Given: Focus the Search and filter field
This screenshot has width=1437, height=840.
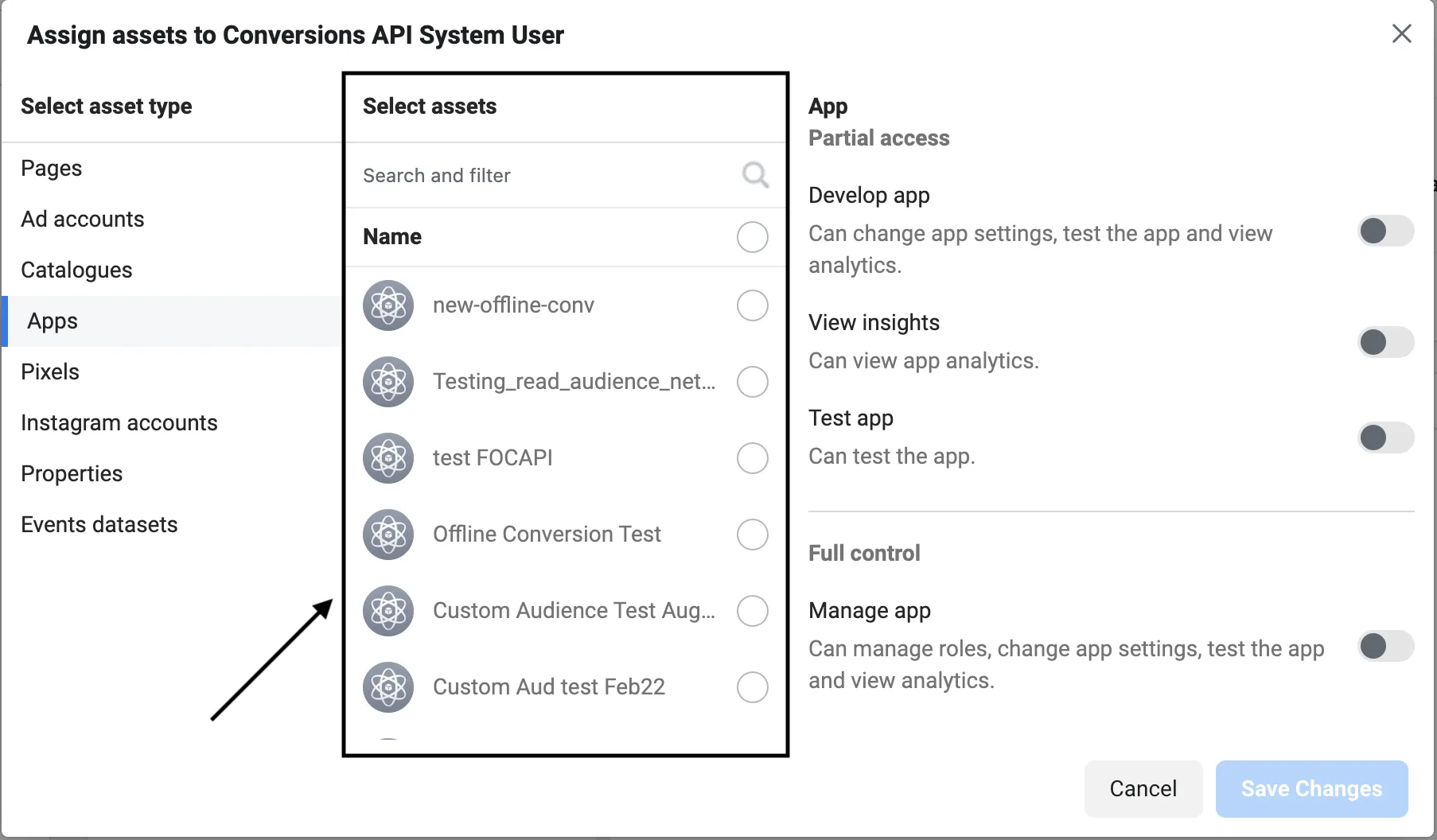Looking at the screenshot, I should pyautogui.click(x=566, y=176).
